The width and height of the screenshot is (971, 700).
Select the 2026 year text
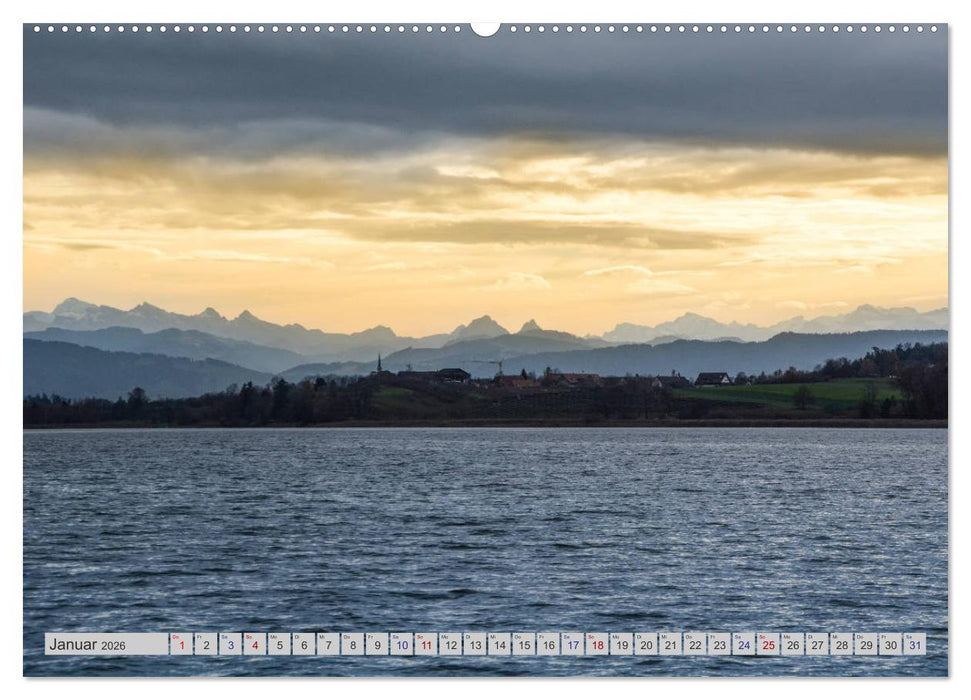pos(113,645)
